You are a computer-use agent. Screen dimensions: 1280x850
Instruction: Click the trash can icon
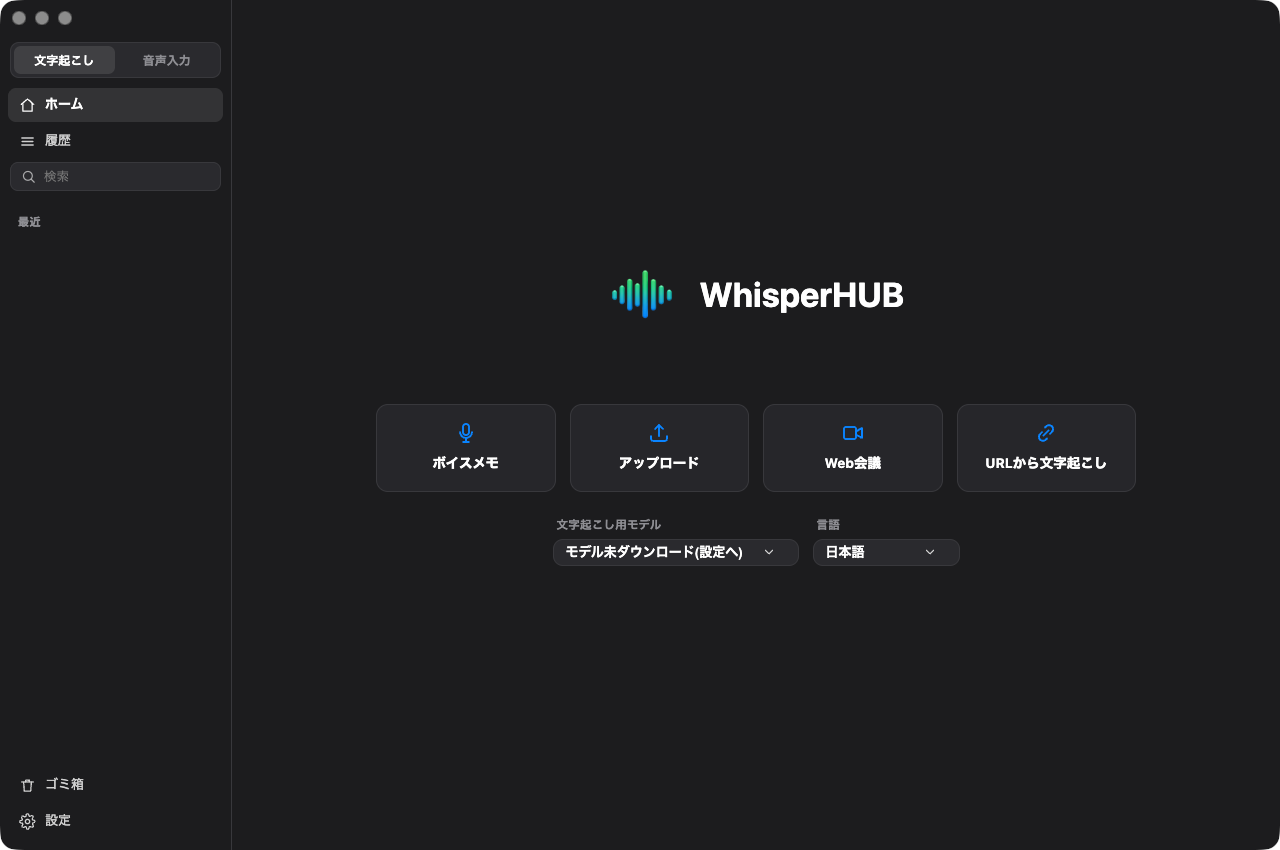tap(27, 785)
